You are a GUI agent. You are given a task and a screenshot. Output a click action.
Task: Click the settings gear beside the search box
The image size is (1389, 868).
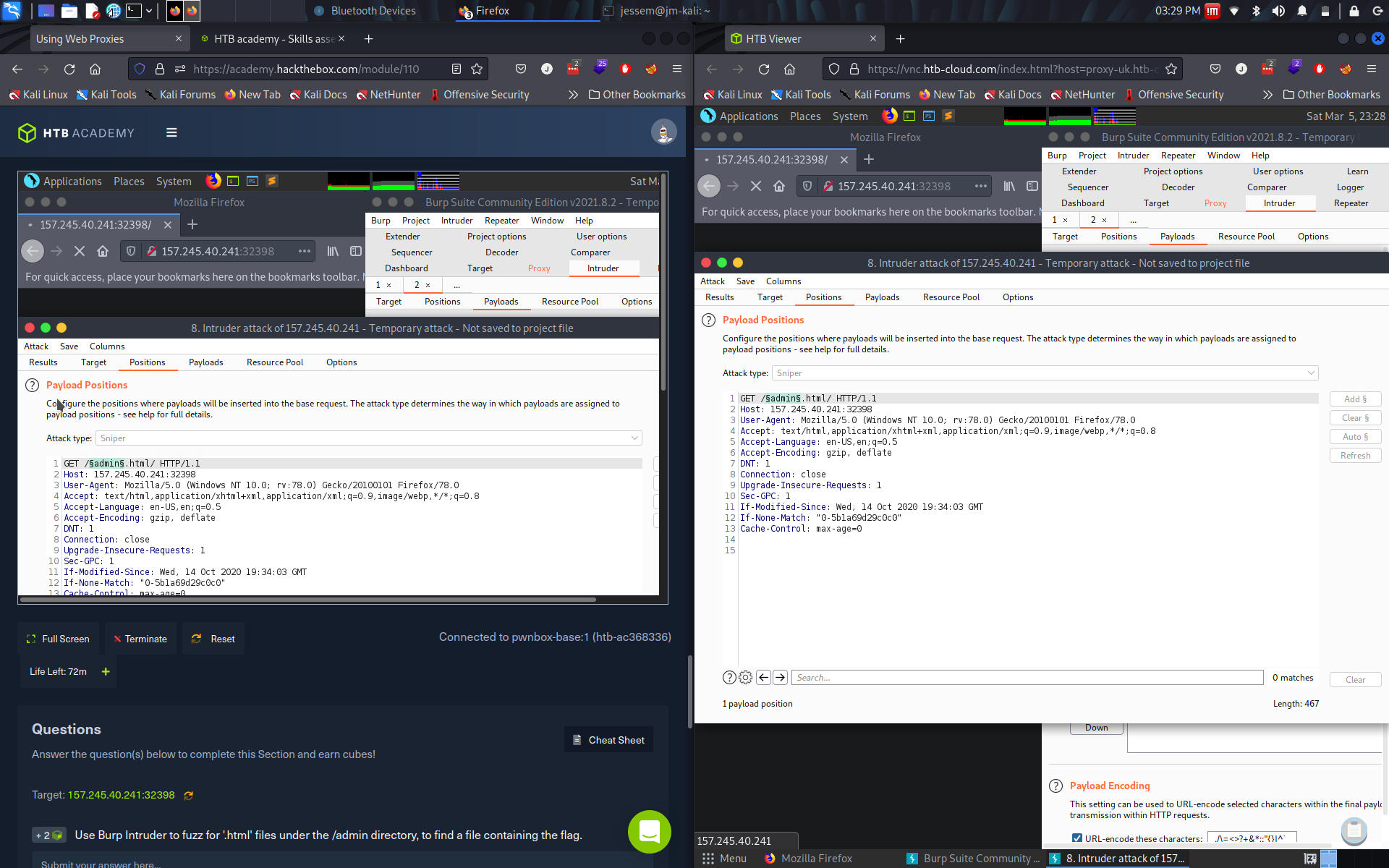(x=746, y=678)
